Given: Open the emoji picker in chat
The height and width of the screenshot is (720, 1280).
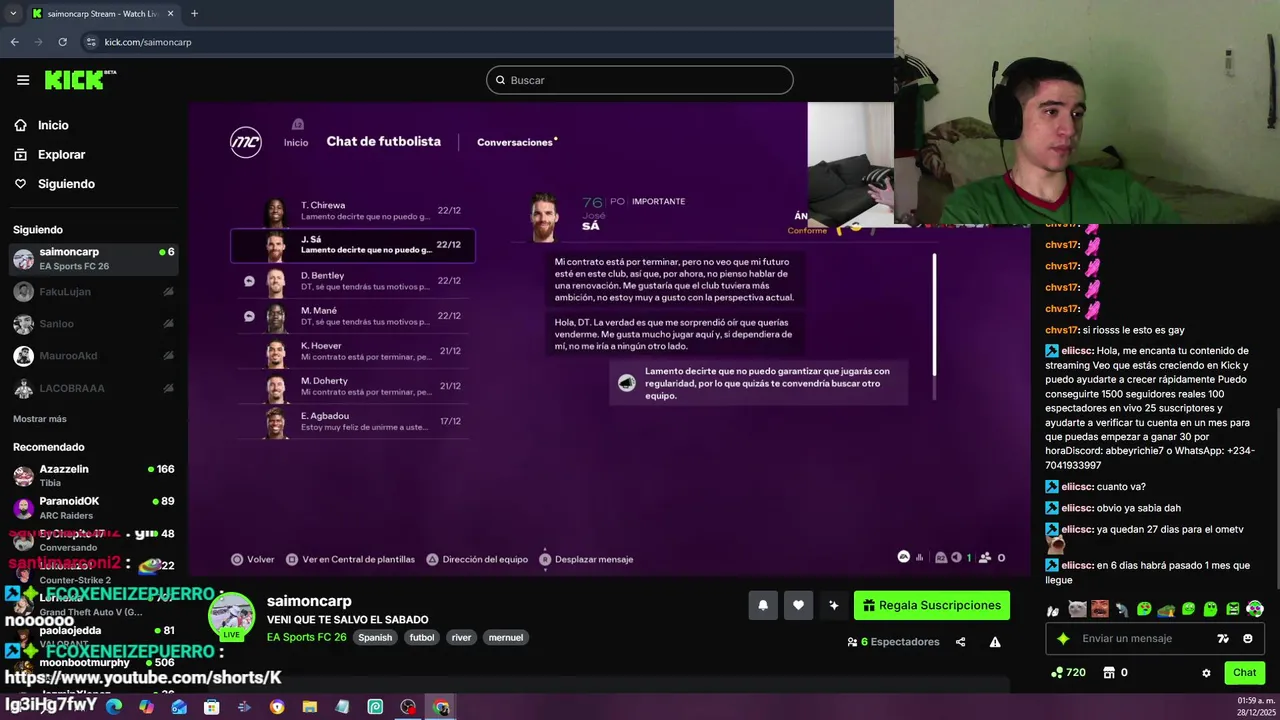Looking at the screenshot, I should click(1247, 638).
